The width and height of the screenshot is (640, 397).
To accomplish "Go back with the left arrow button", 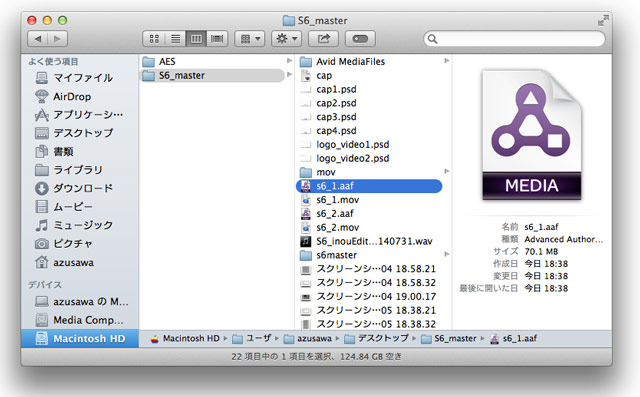I will [x=38, y=39].
